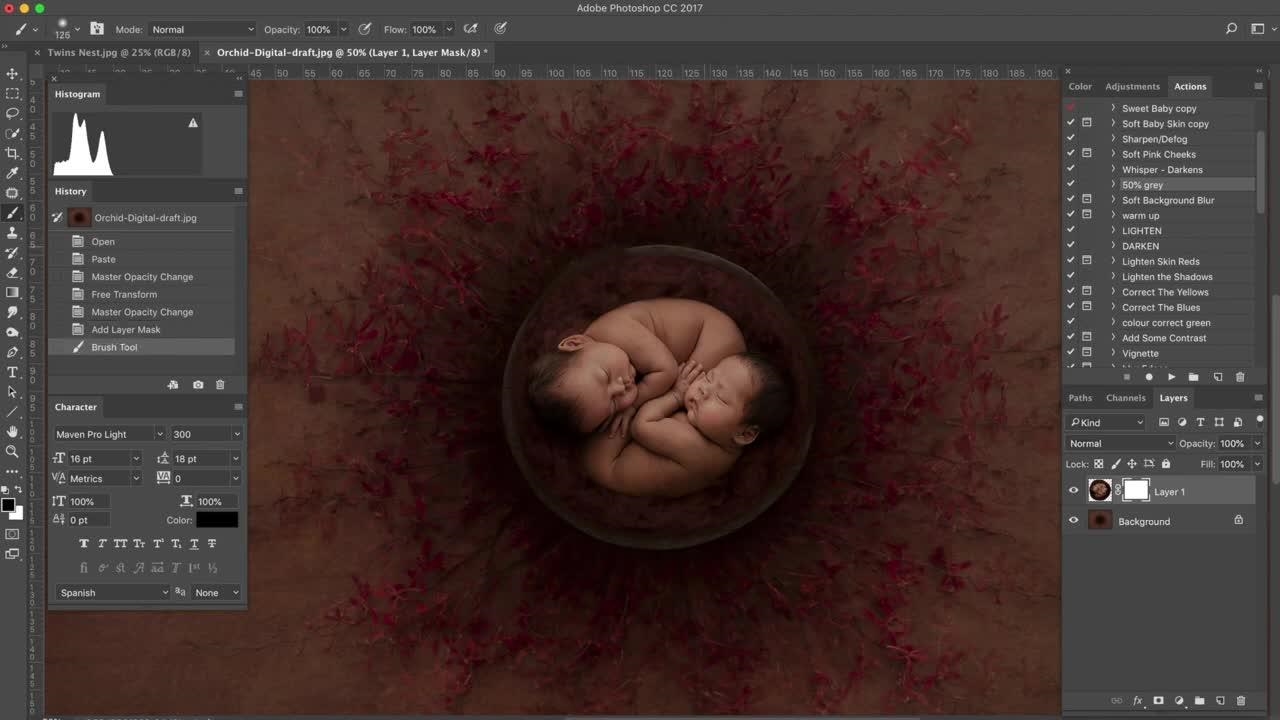Expand the Vignette action
The height and width of the screenshot is (720, 1280).
1113,353
